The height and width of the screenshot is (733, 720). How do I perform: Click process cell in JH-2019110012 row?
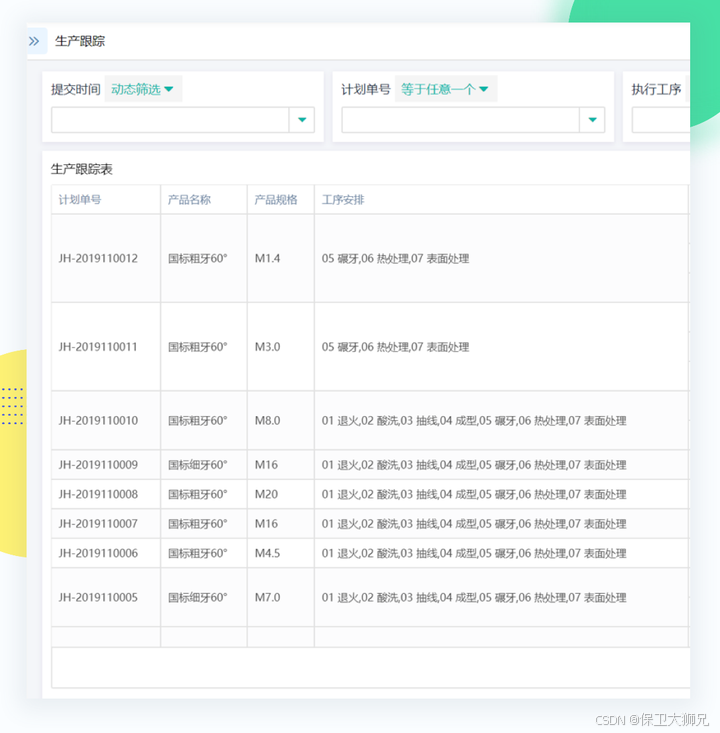pos(396,259)
